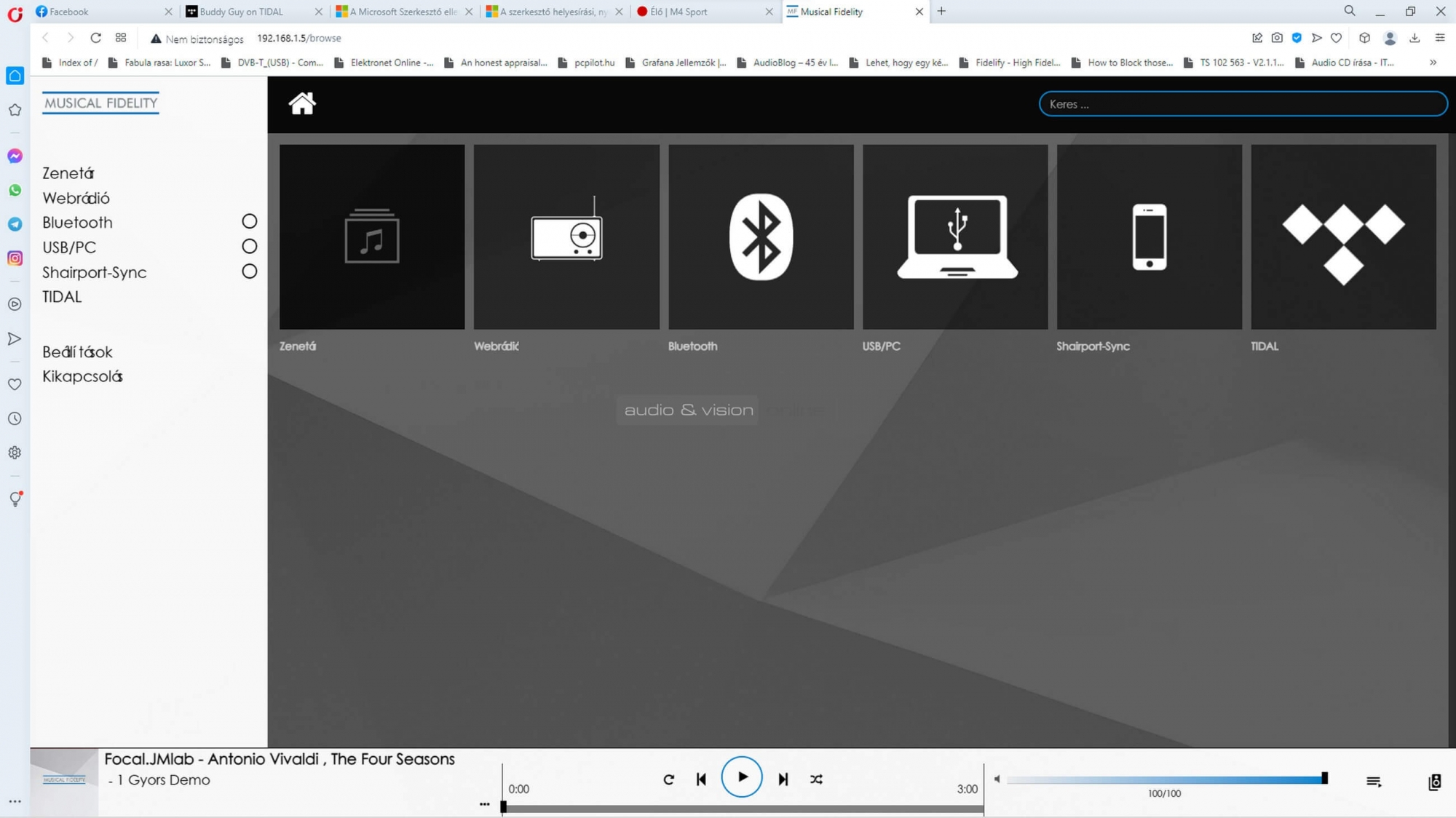This screenshot has width=1456, height=818.
Task: Start playback with the play button
Action: pos(742,777)
